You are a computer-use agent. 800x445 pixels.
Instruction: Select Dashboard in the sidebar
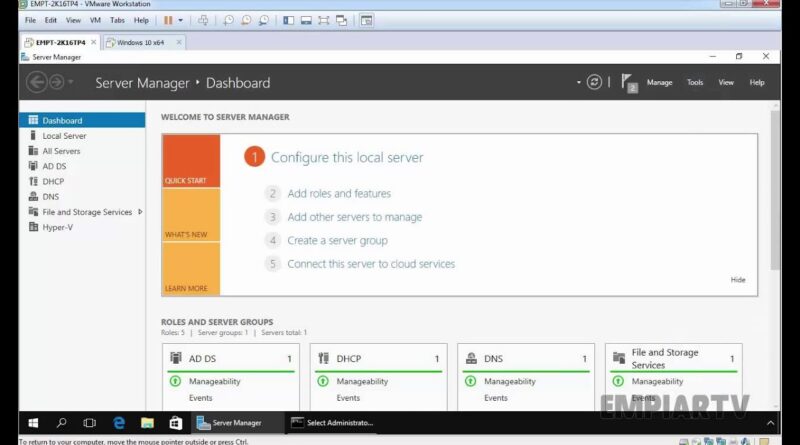[x=82, y=120]
